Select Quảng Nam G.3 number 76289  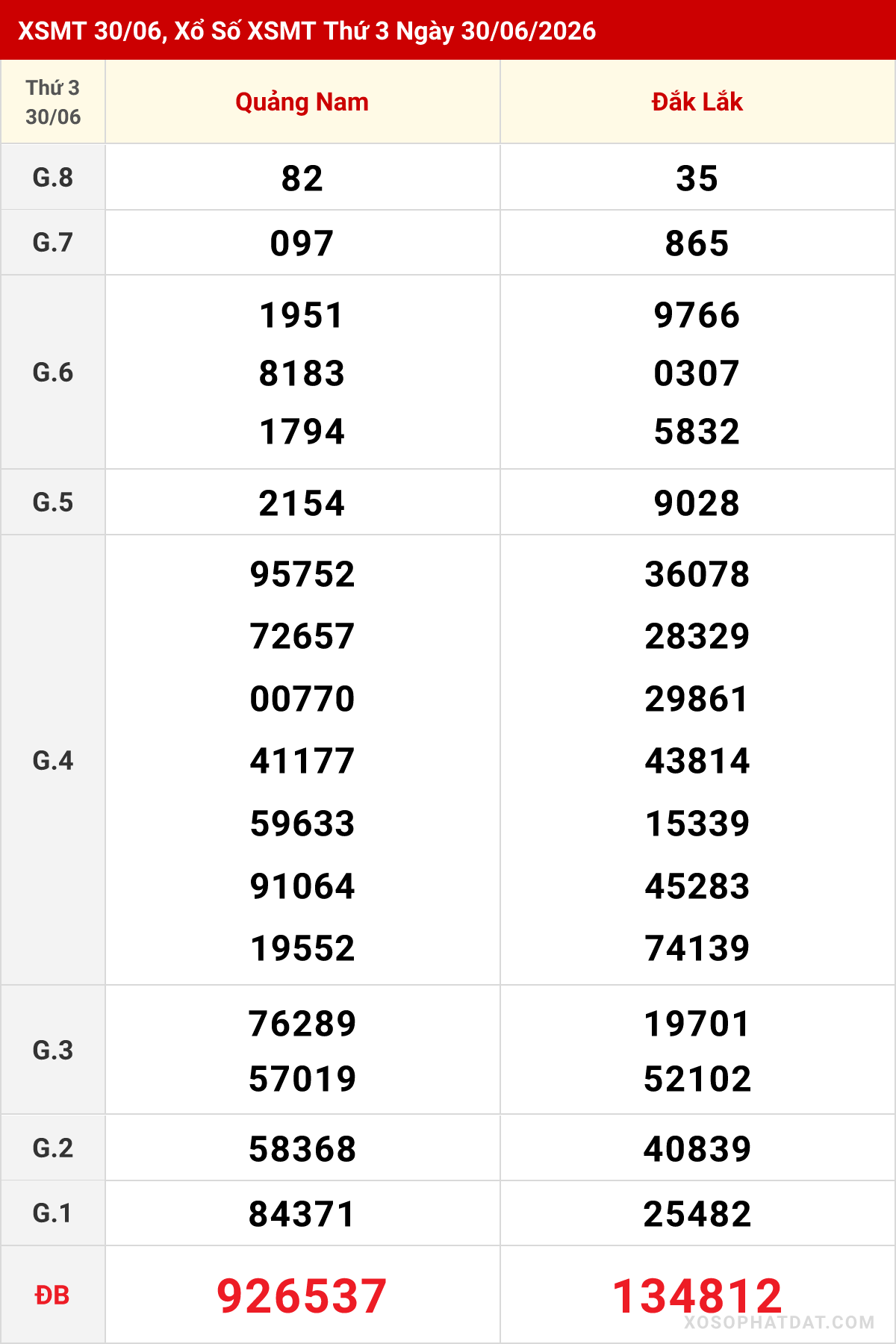tap(302, 1024)
